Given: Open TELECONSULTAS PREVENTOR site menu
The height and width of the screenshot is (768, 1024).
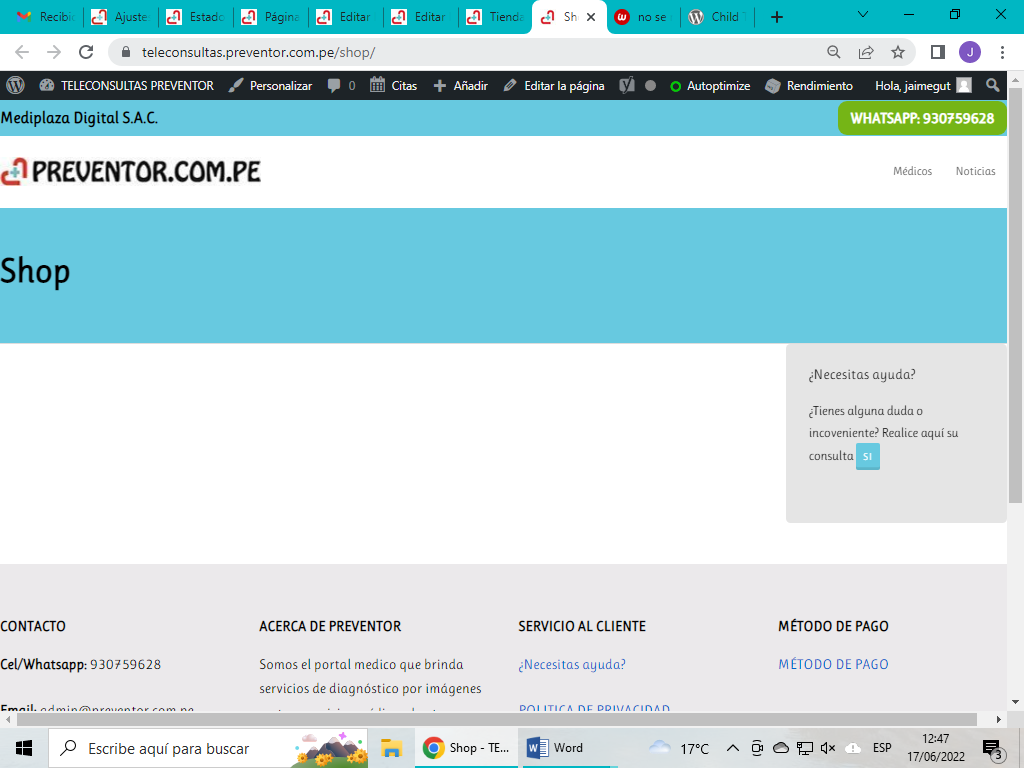Looking at the screenshot, I should 126,86.
